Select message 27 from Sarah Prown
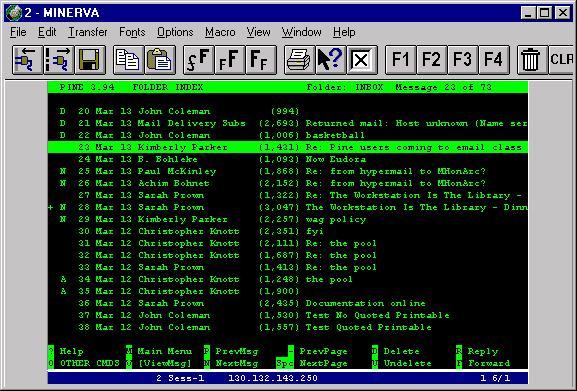Viewport: 577px width, 391px height. pos(288,195)
